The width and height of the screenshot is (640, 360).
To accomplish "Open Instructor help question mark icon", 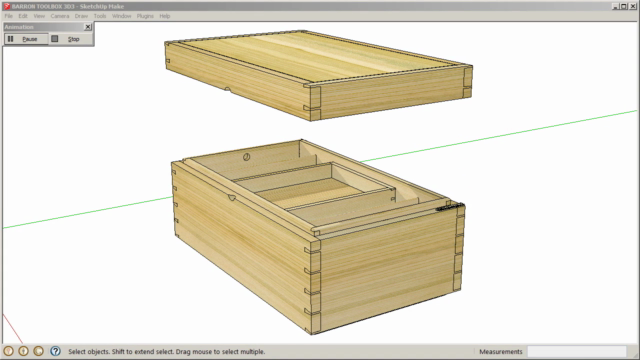I will 55,351.
